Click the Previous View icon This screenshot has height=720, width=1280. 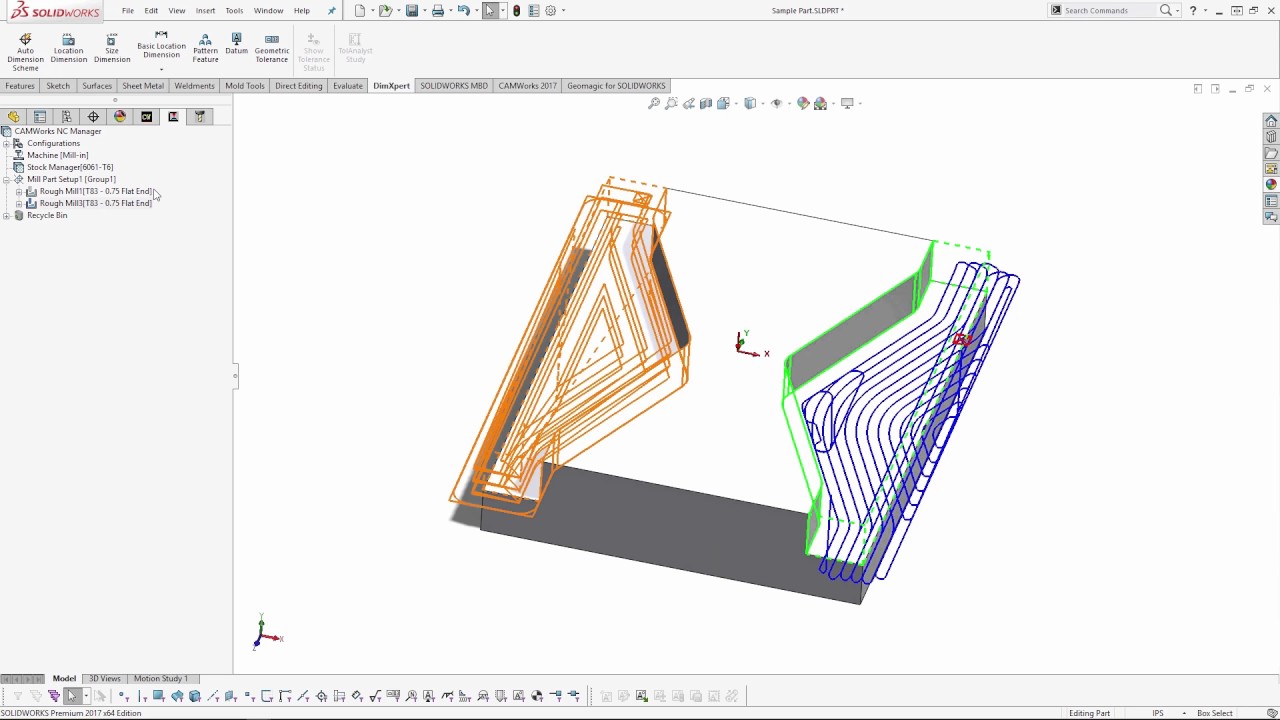tap(689, 103)
